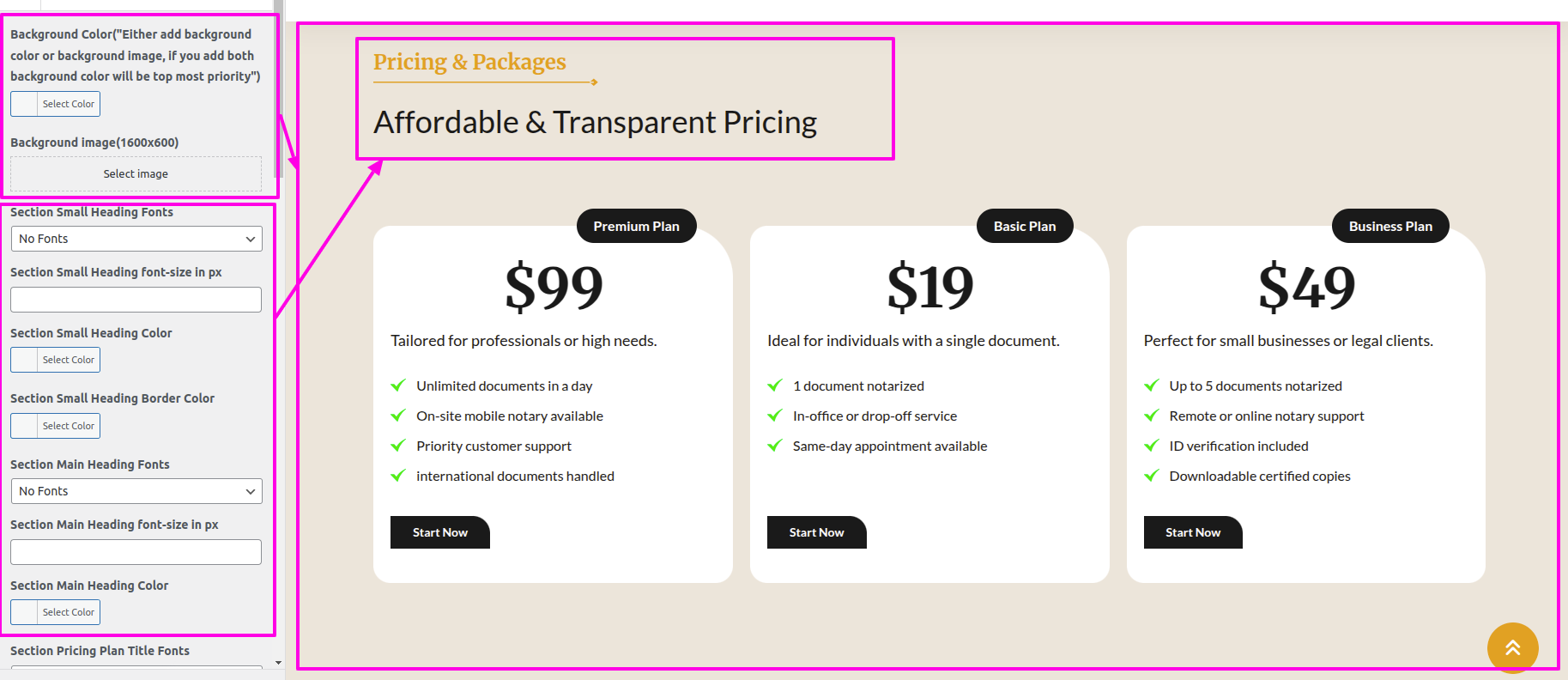Screen dimensions: 1568x680
Task: Click the scroll-to-top arrow button
Action: coord(1512,647)
